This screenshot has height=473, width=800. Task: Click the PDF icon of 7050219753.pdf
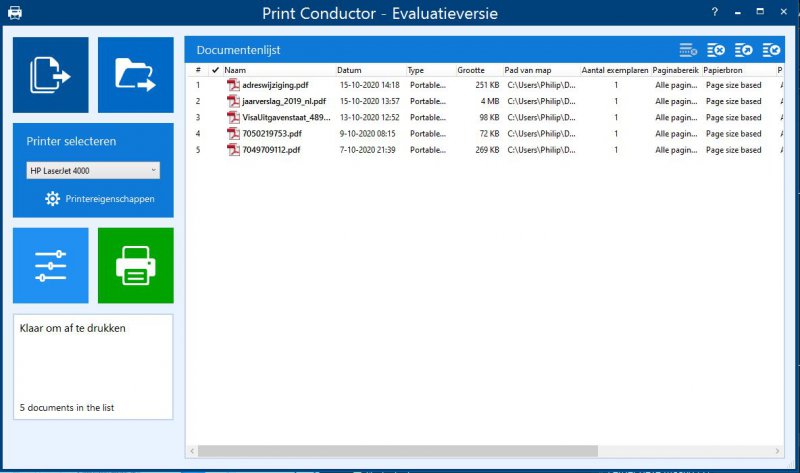(233, 134)
